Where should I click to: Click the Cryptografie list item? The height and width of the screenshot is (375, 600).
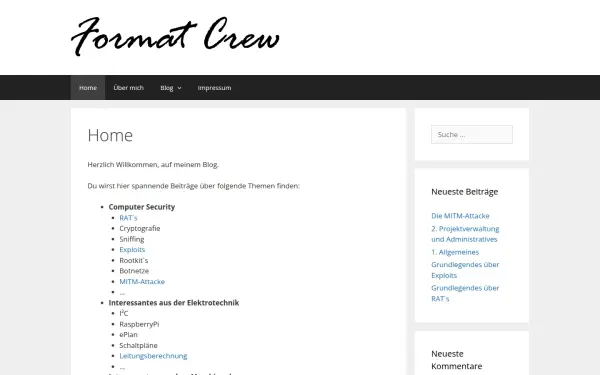[140, 228]
